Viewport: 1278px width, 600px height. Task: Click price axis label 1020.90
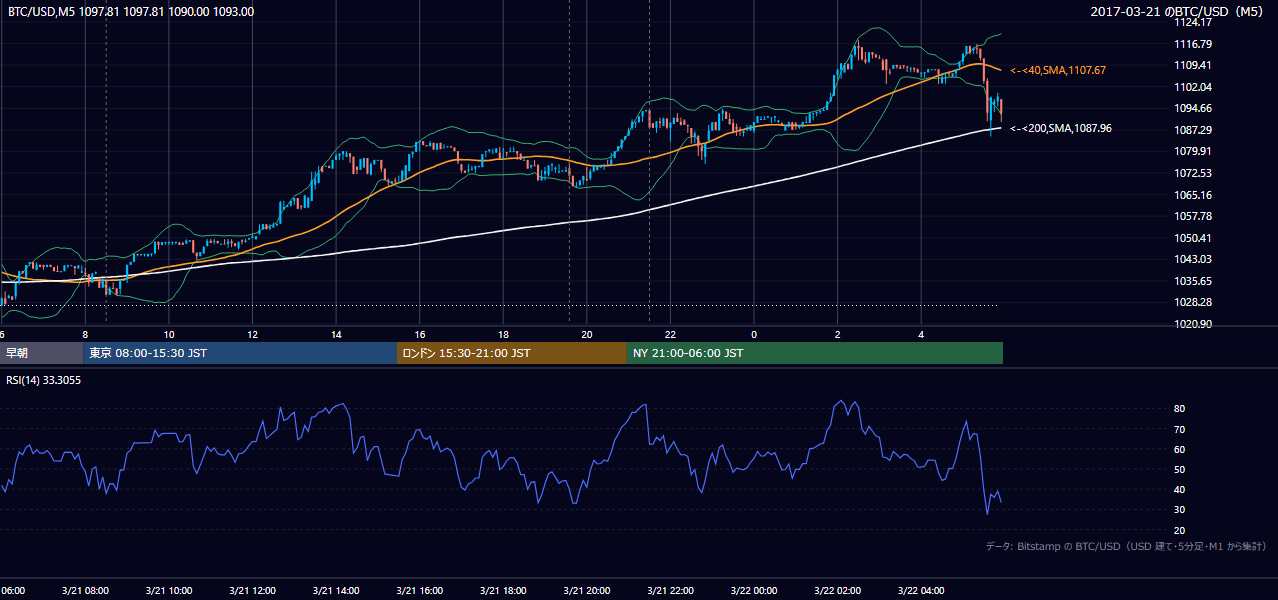pos(1193,324)
